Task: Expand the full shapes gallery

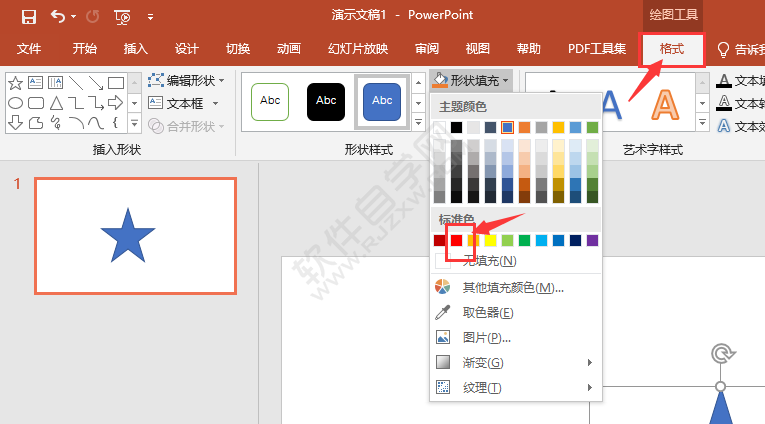Action: point(135,123)
